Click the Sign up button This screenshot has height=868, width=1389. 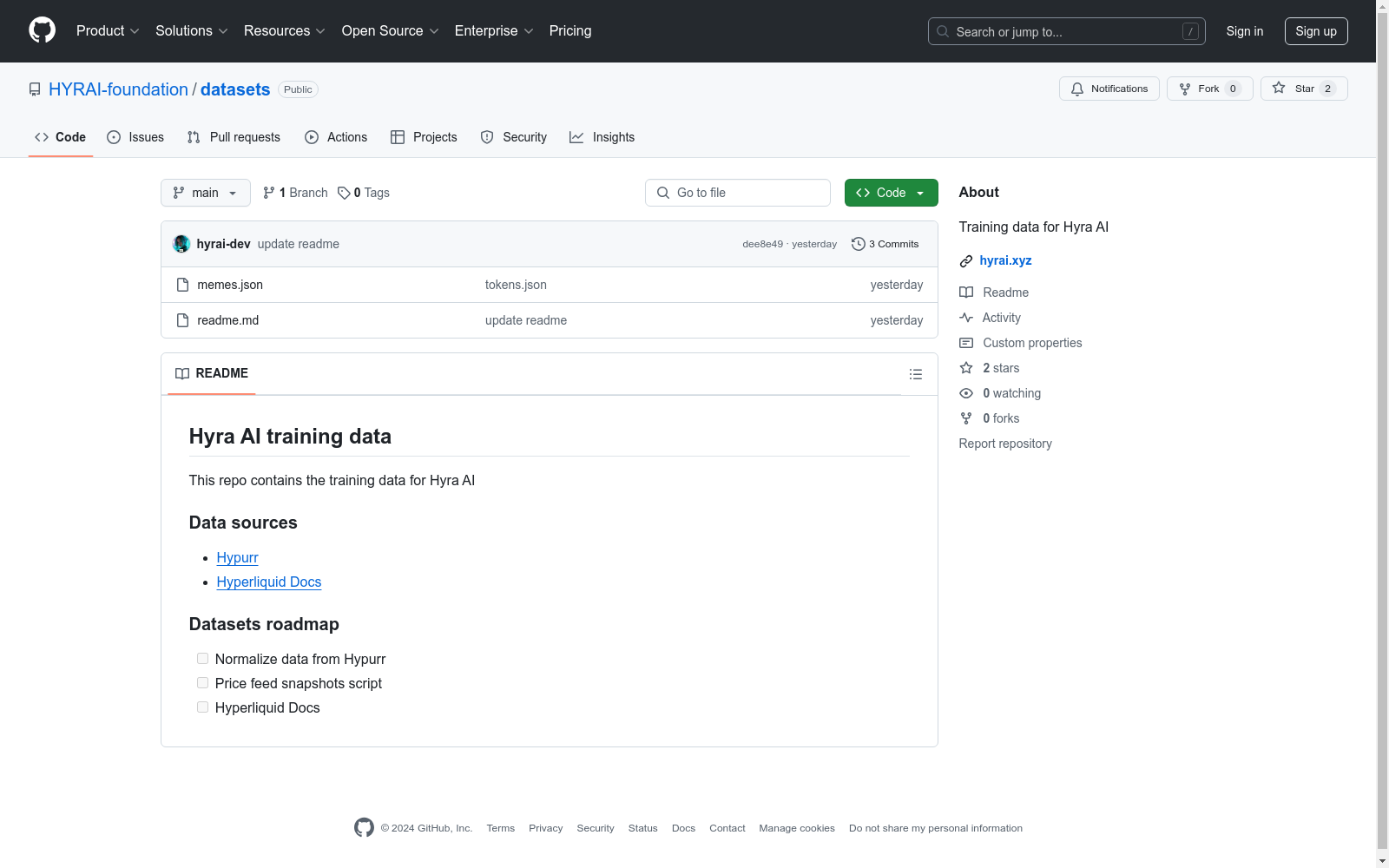pyautogui.click(x=1316, y=31)
